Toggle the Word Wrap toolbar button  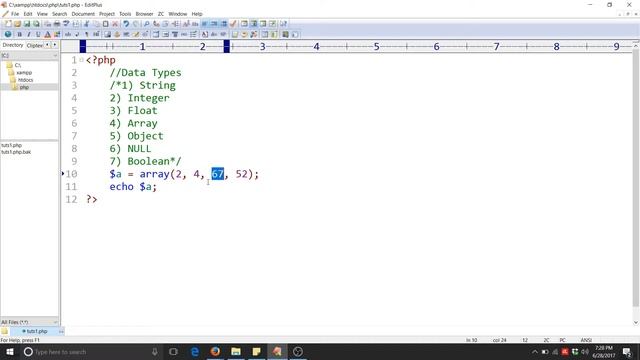204,24
